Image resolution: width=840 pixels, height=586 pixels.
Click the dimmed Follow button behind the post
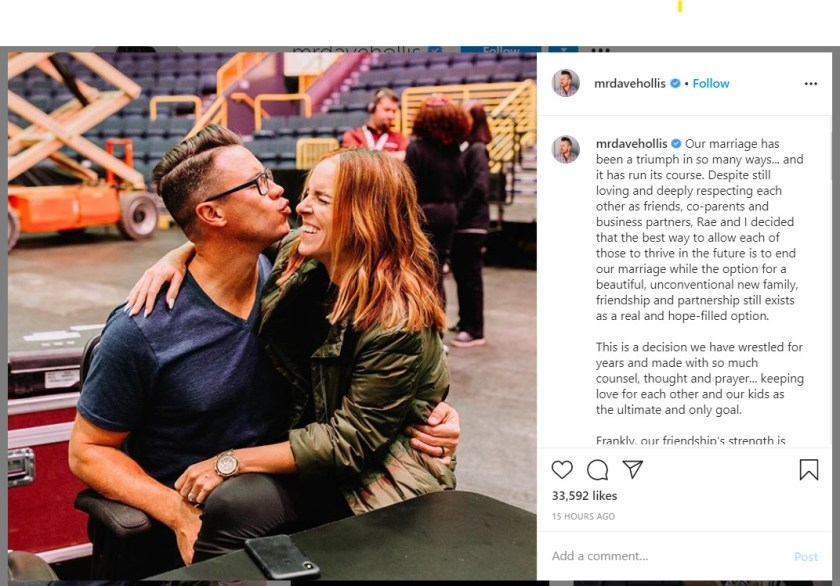[501, 49]
